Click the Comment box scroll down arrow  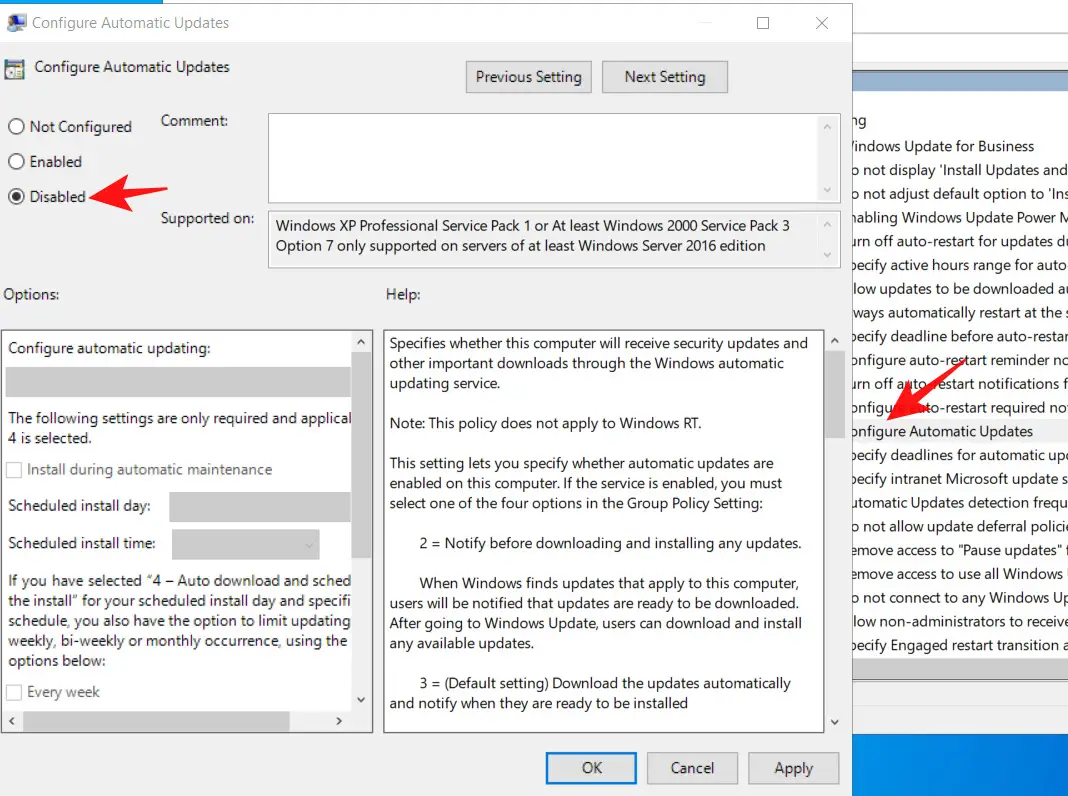pyautogui.click(x=828, y=189)
